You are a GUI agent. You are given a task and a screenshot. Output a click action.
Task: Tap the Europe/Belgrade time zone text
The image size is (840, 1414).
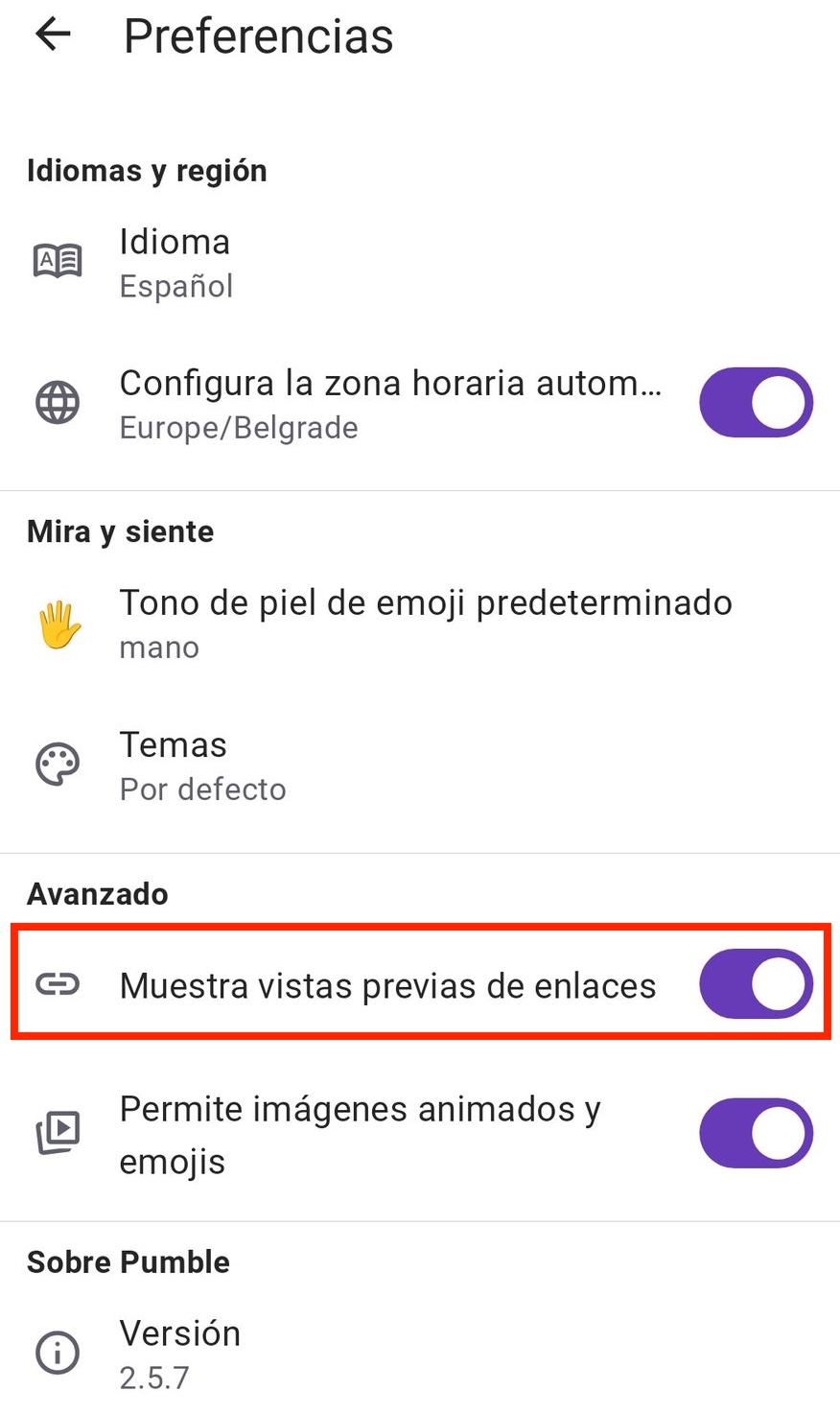click(238, 428)
